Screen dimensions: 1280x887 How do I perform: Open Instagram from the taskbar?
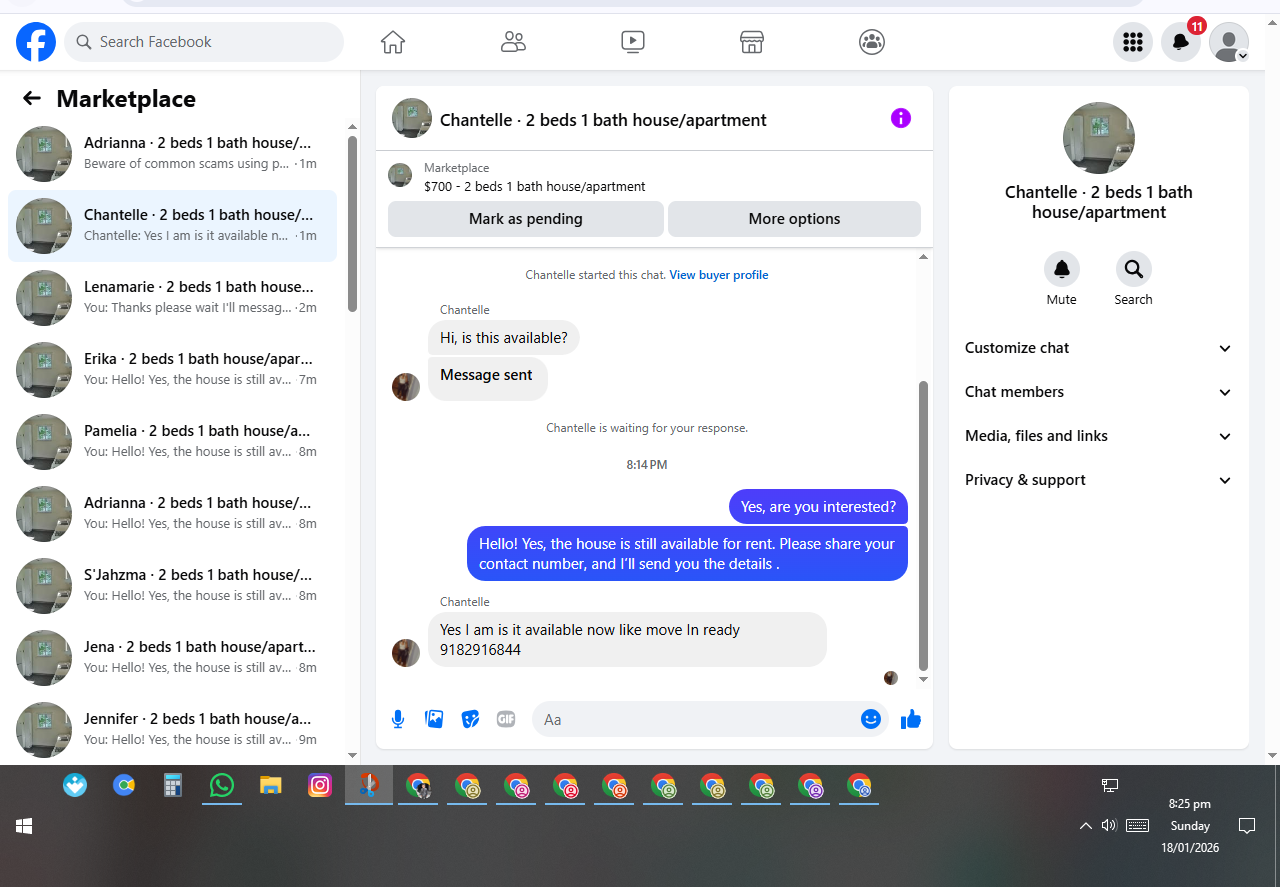tap(320, 786)
